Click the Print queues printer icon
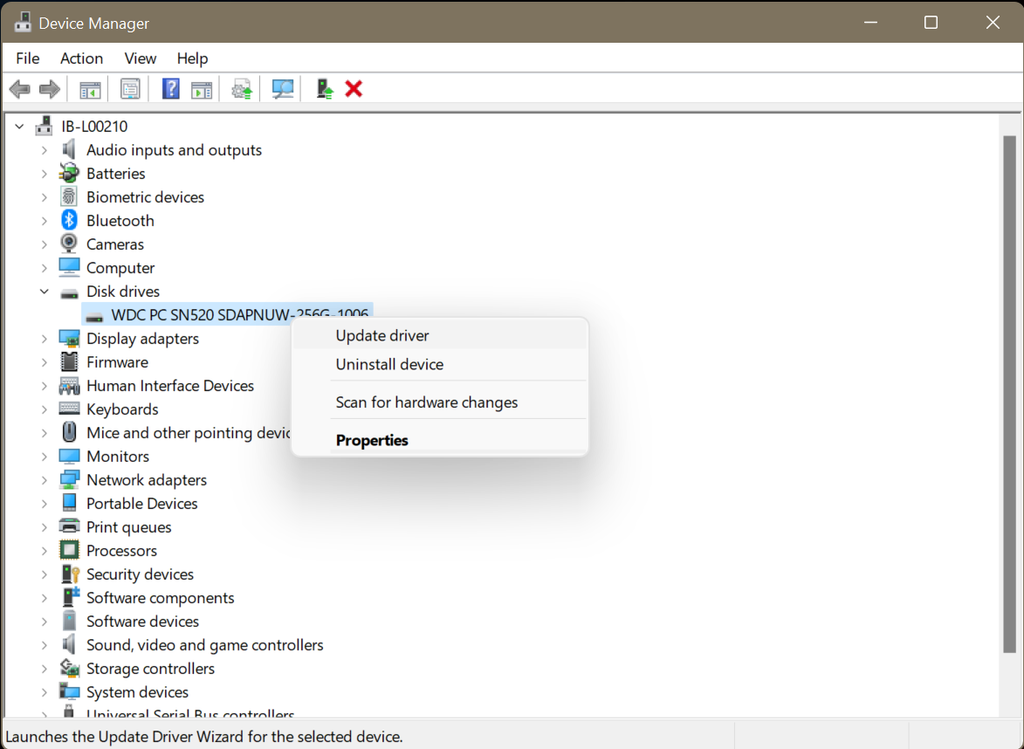The image size is (1024, 749). click(x=69, y=526)
